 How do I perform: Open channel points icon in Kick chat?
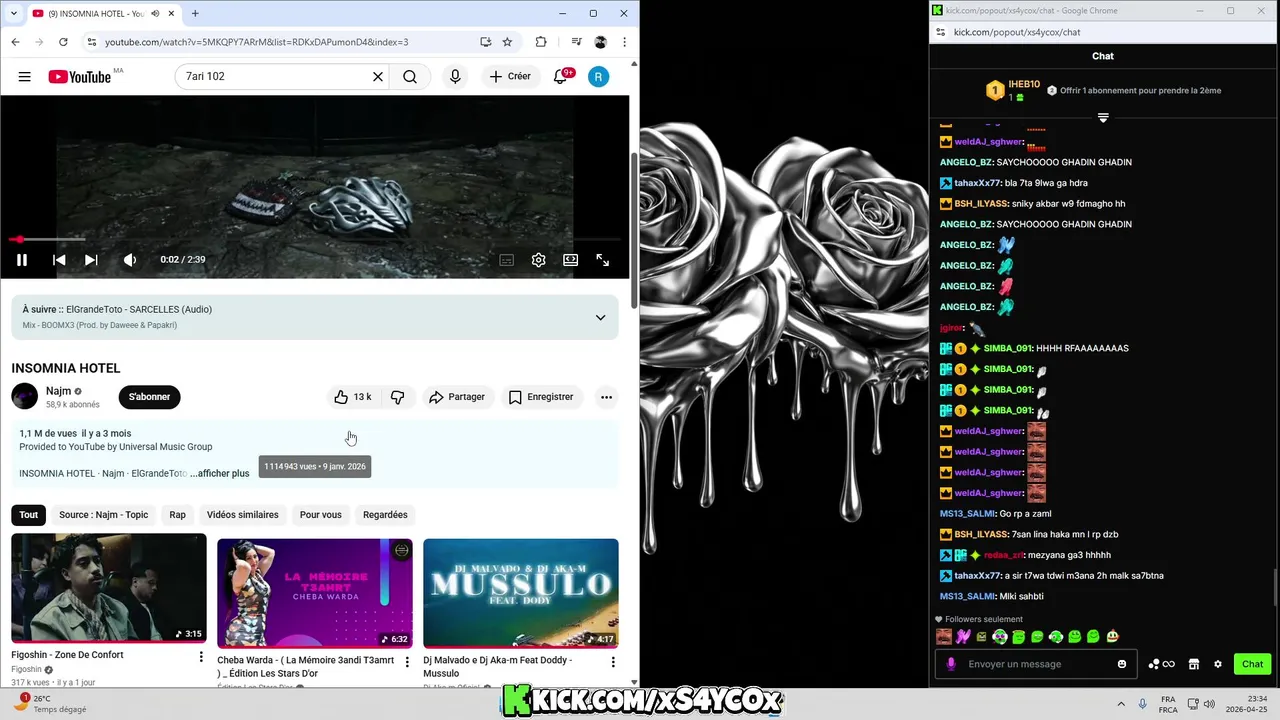pyautogui.click(x=1161, y=664)
